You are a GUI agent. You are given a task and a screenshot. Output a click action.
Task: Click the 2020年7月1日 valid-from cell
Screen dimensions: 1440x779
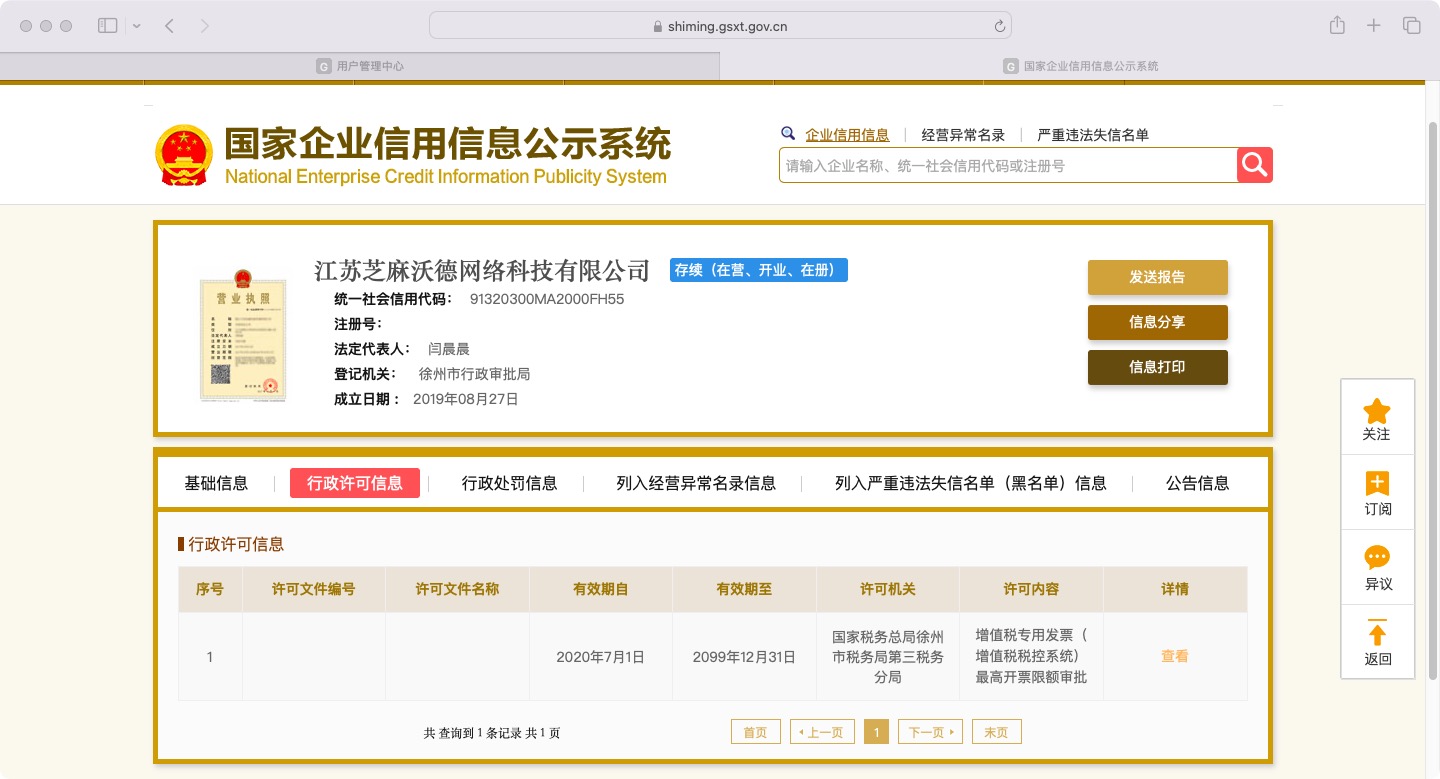point(601,657)
